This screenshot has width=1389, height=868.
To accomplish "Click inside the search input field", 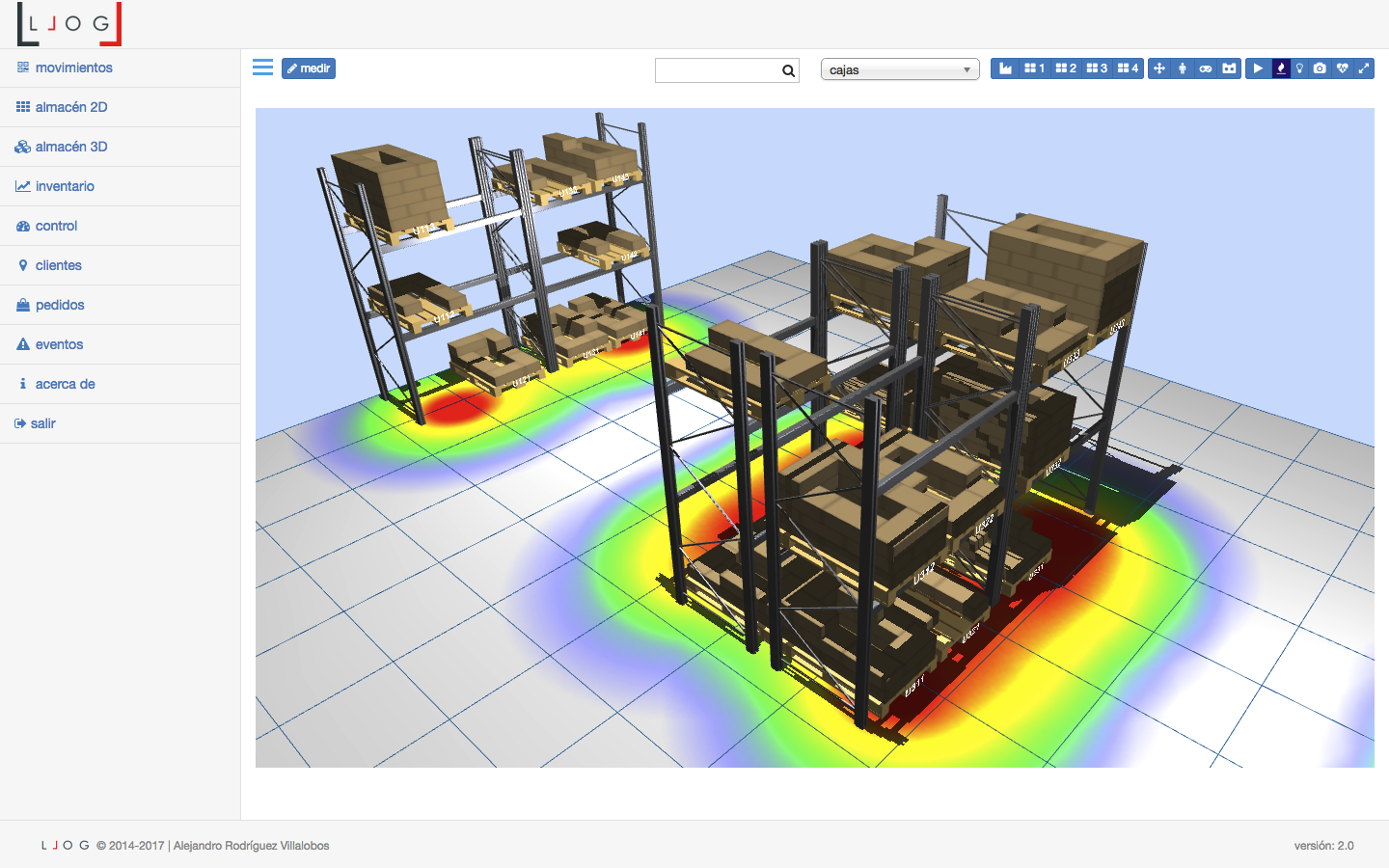I will click(x=718, y=70).
